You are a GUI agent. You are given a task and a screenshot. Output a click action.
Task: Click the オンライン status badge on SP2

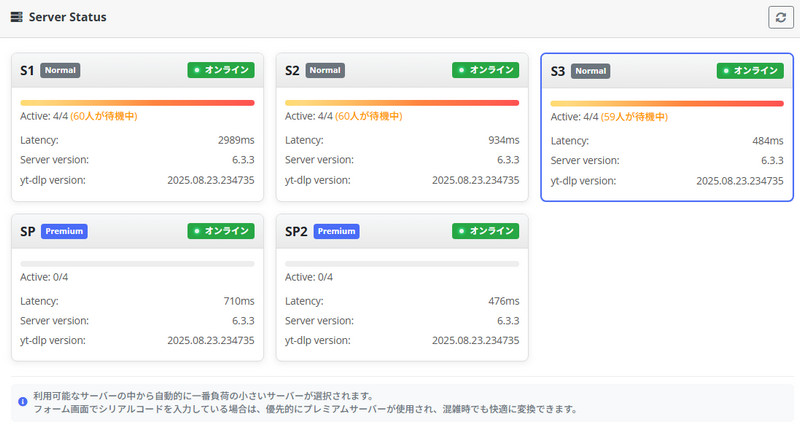click(485, 231)
